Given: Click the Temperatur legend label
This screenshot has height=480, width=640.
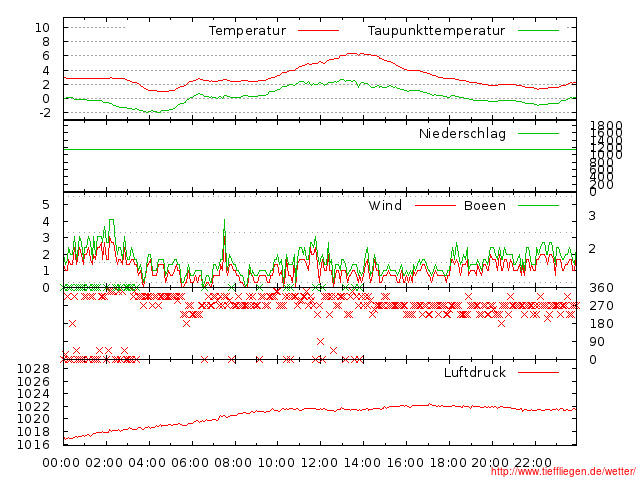Looking at the screenshot, I should pos(247,31).
